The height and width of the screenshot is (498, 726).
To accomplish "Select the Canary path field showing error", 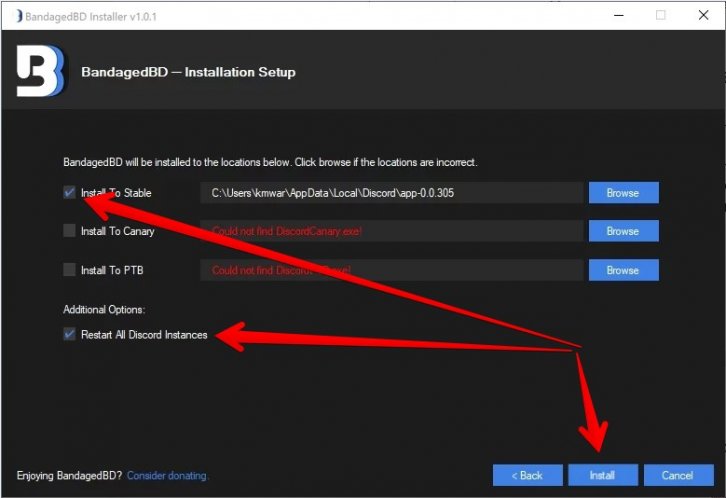I will click(392, 231).
